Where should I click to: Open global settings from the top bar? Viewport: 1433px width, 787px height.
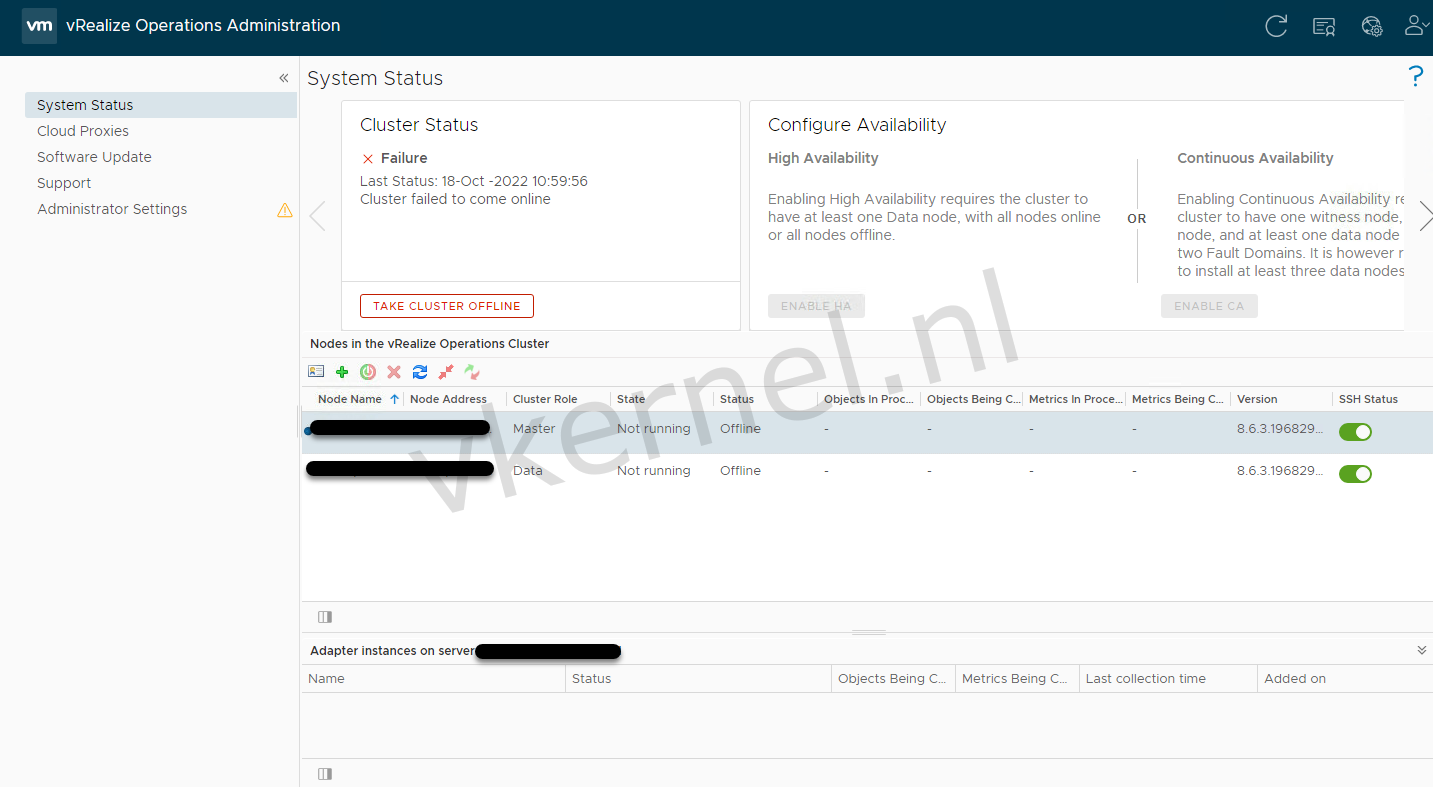click(x=1372, y=26)
